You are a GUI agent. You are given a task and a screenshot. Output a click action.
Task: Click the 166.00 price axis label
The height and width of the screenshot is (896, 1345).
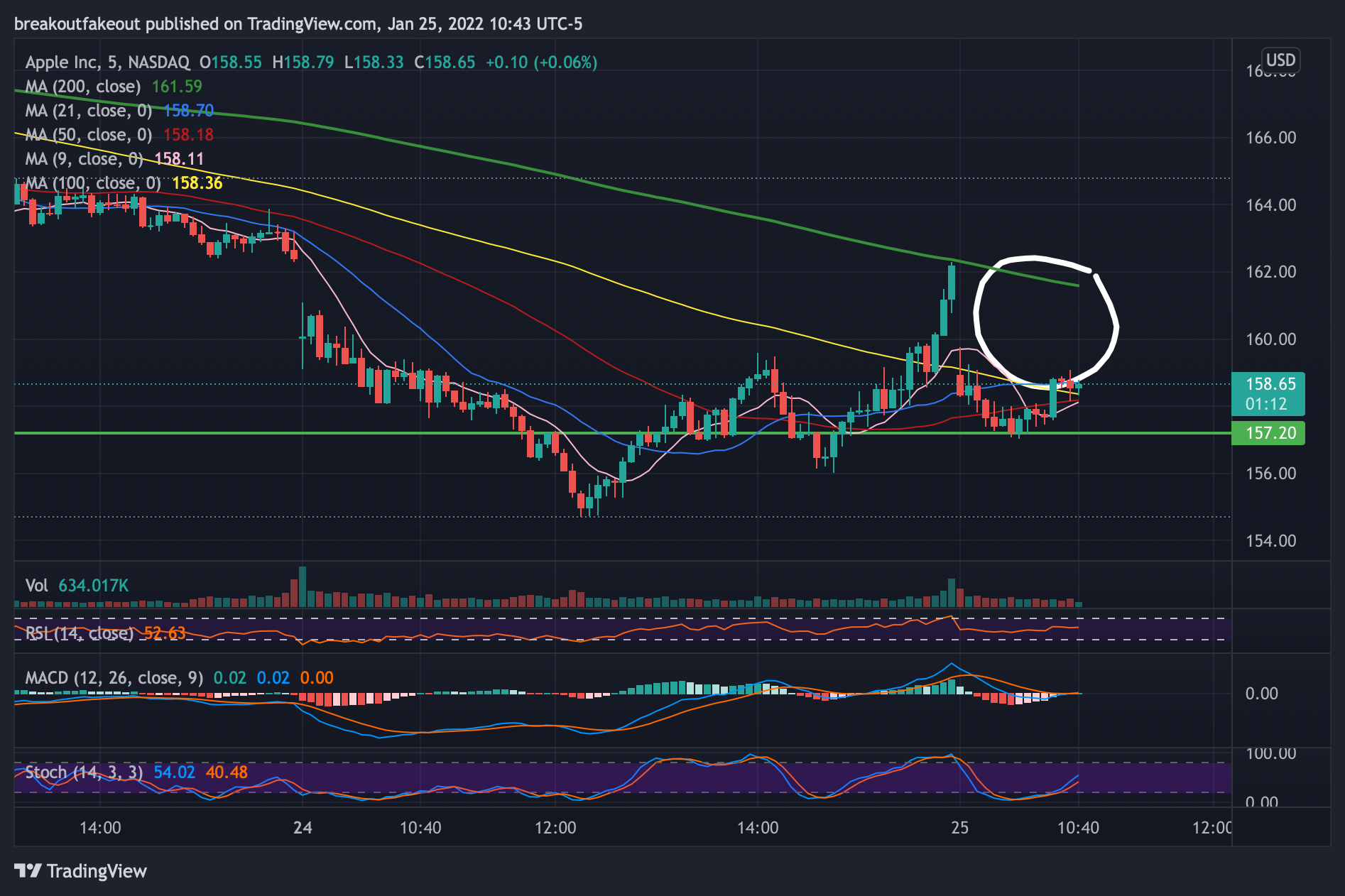tap(1270, 138)
